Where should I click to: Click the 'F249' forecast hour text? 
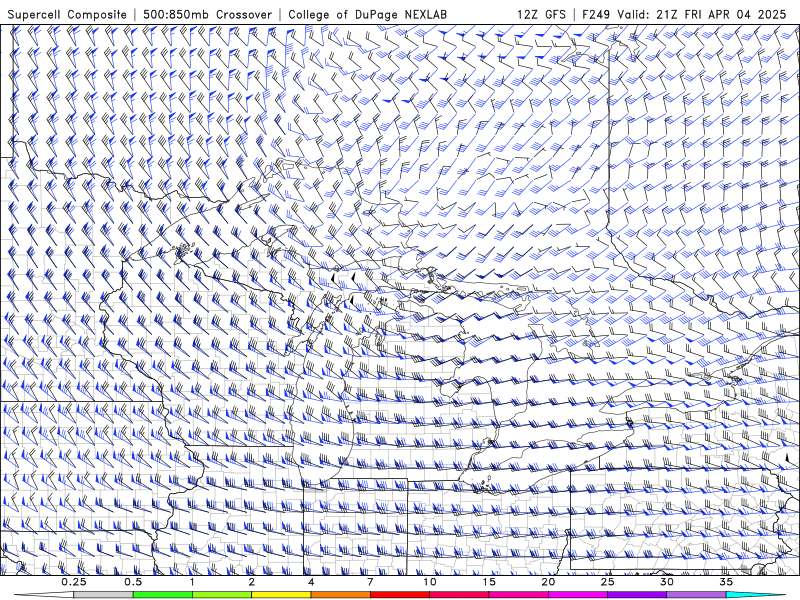[596, 14]
